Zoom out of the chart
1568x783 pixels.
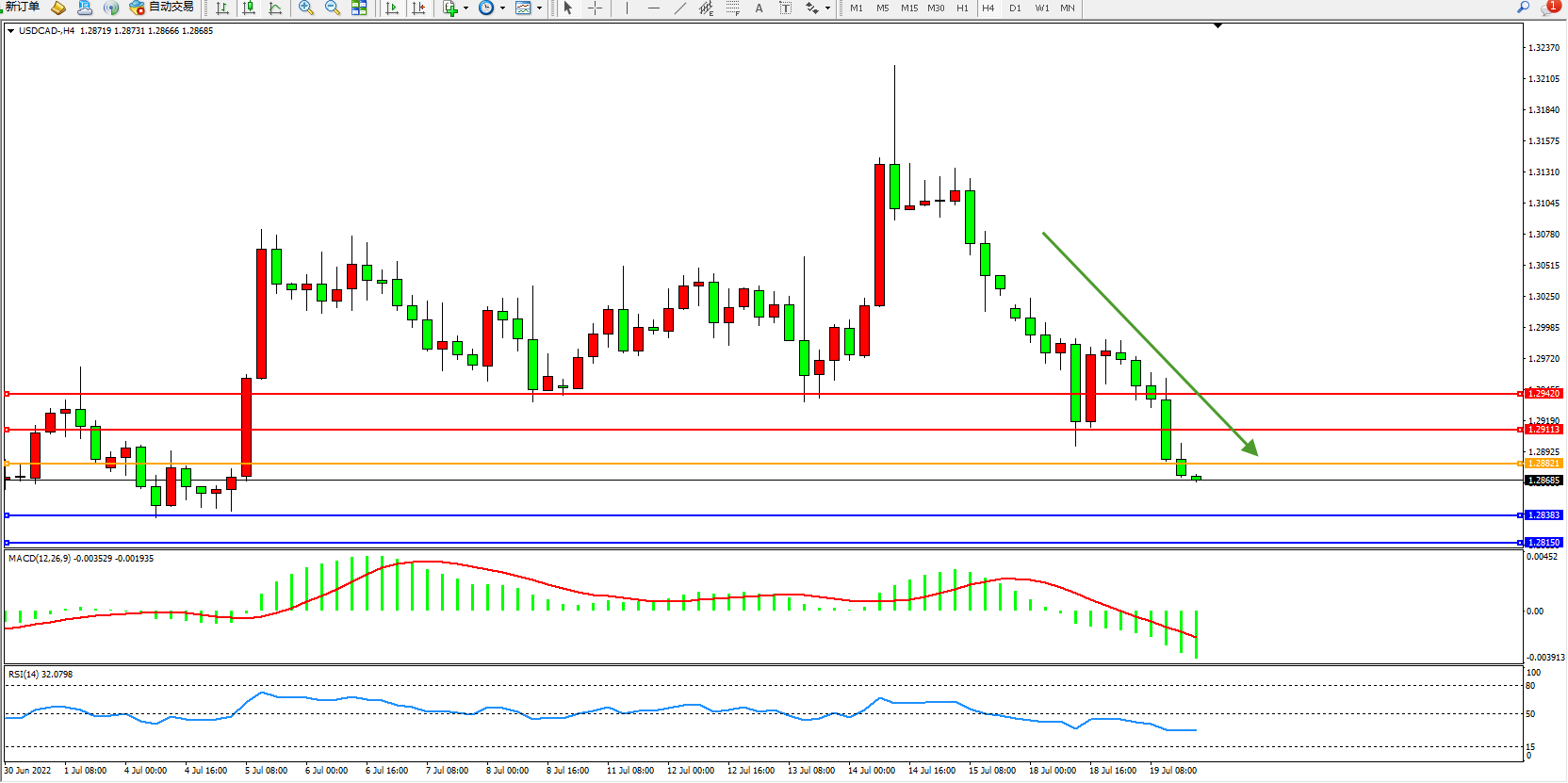coord(333,8)
